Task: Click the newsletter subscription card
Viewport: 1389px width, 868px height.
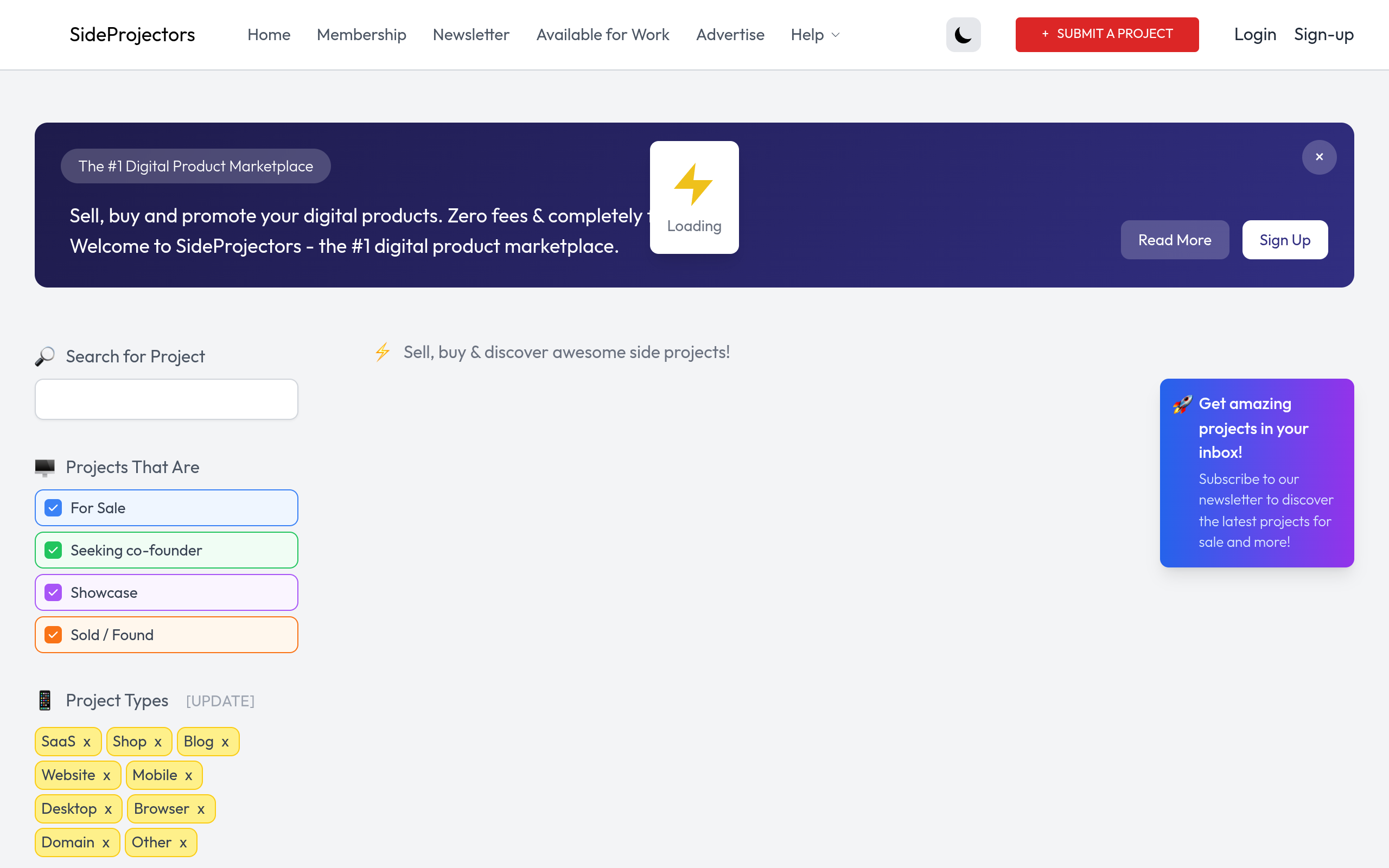Action: [x=1257, y=473]
